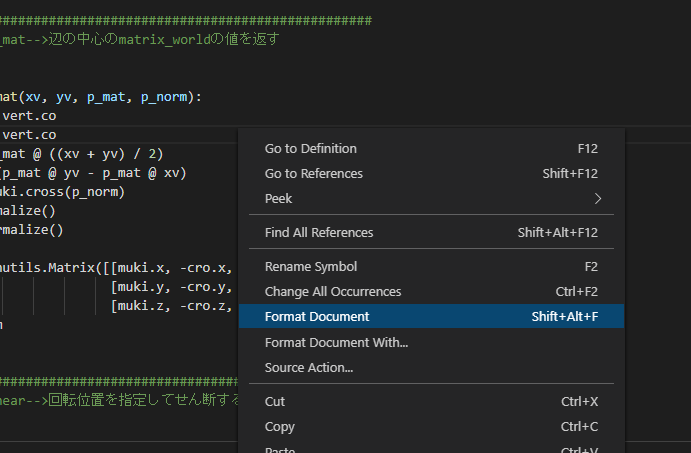This screenshot has width=691, height=453.
Task: Select Go to Definition menu entry
Action: pos(311,149)
